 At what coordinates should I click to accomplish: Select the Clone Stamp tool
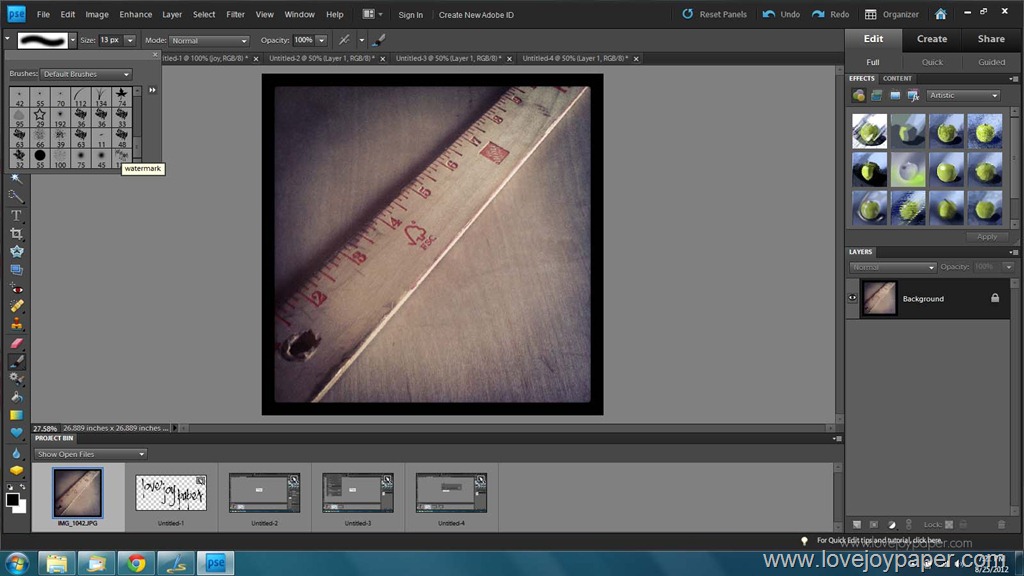[x=16, y=324]
